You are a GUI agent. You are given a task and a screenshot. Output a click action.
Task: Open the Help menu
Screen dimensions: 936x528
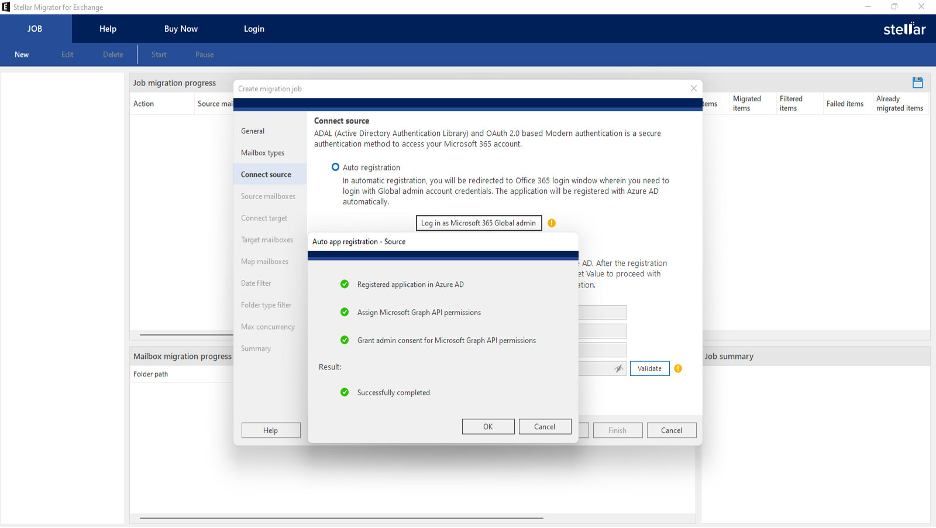point(108,29)
